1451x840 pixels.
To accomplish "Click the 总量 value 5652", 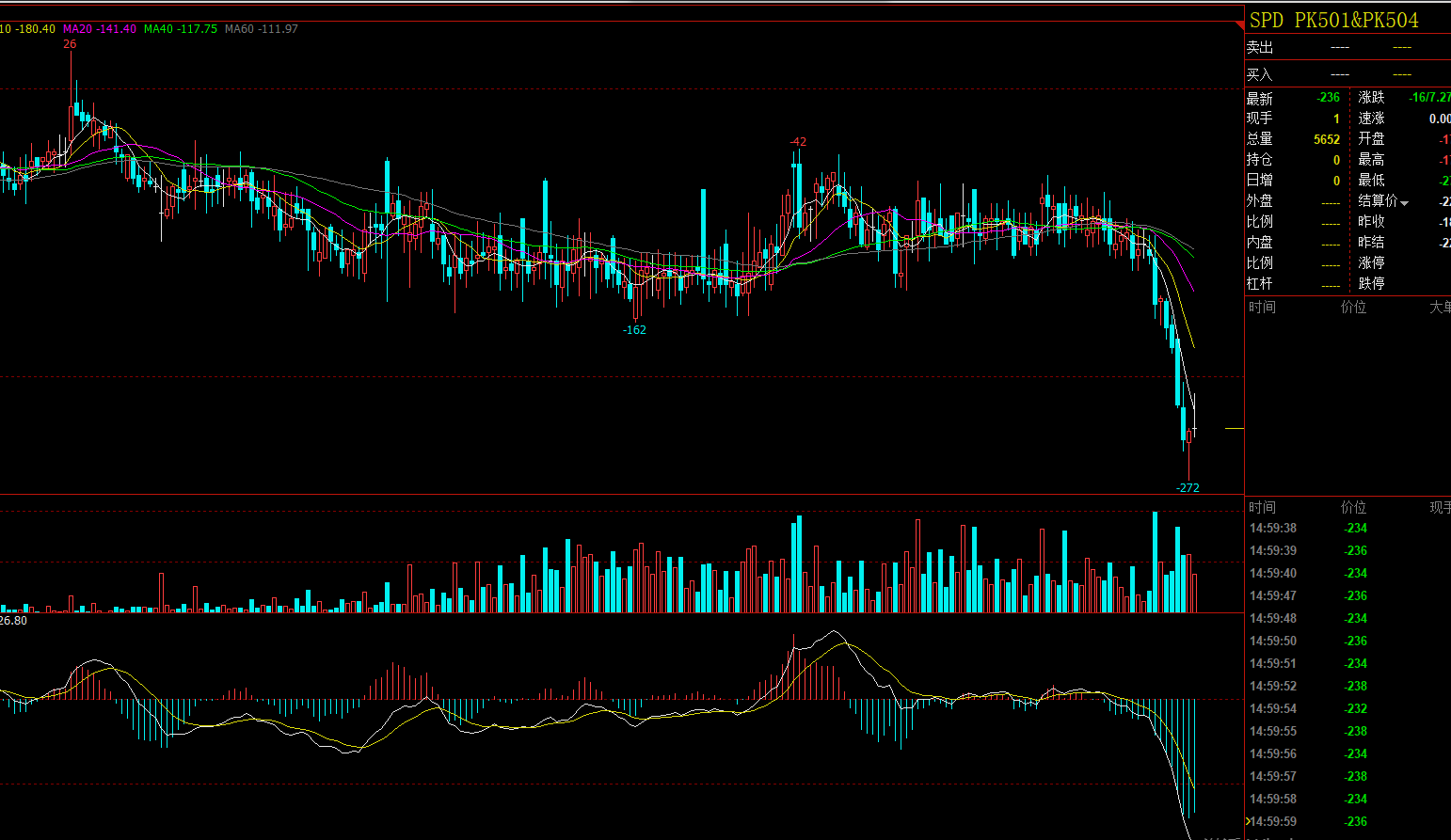I will (x=1327, y=139).
